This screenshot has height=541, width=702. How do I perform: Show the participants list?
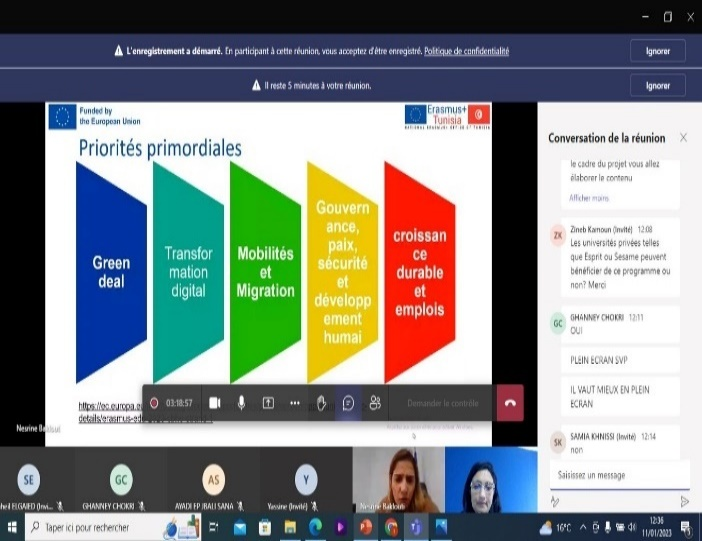tap(375, 403)
